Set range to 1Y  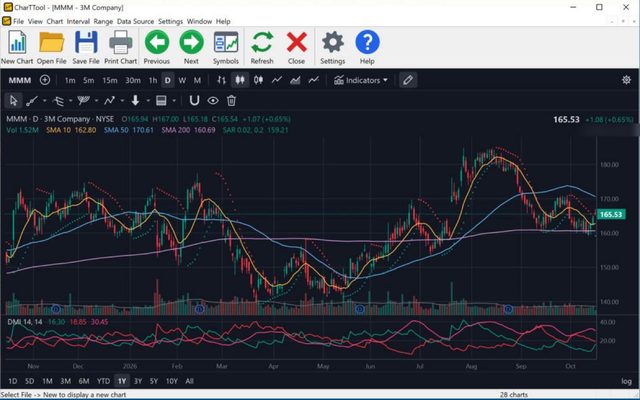(x=122, y=381)
